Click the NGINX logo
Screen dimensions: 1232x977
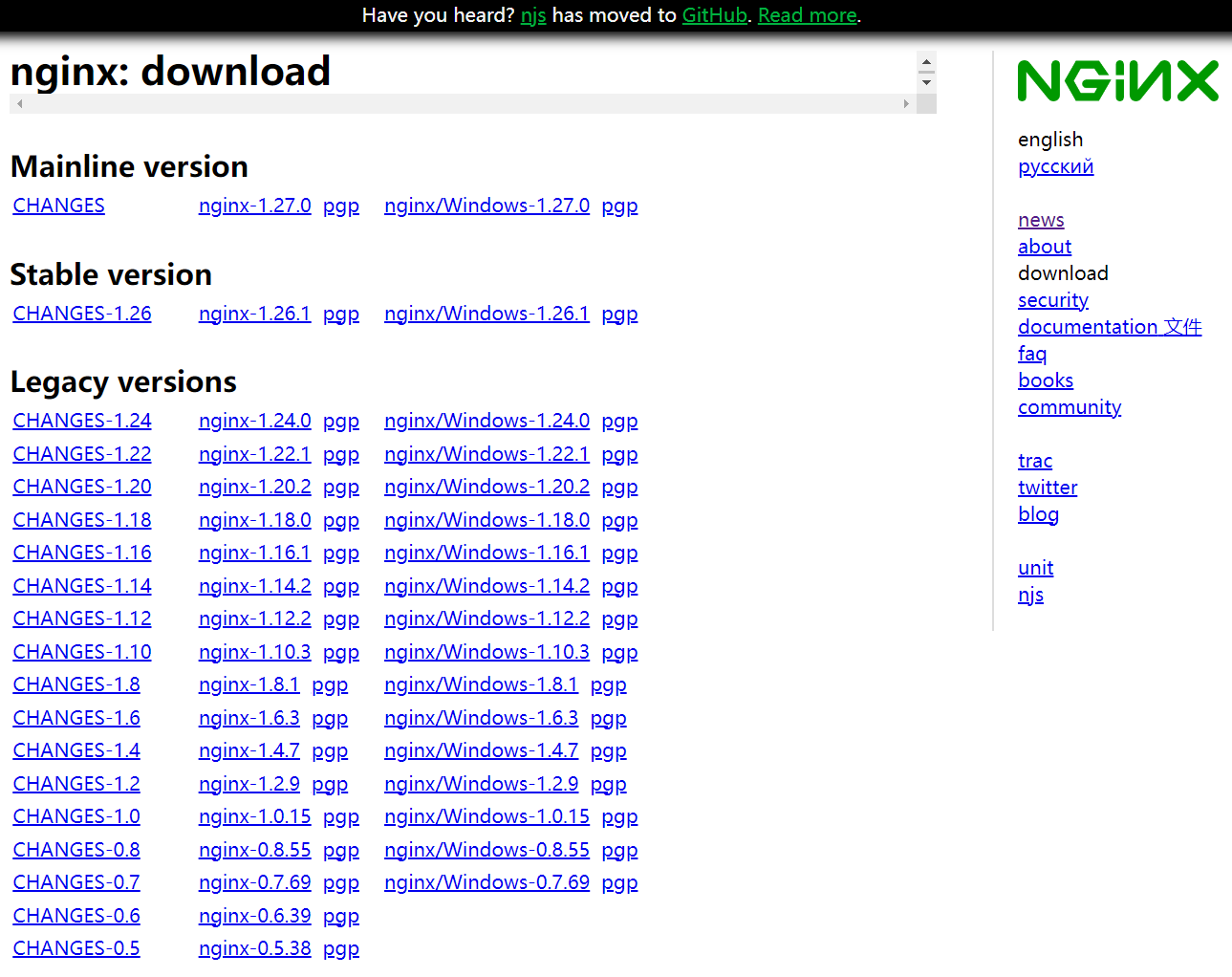pyautogui.click(x=1117, y=81)
